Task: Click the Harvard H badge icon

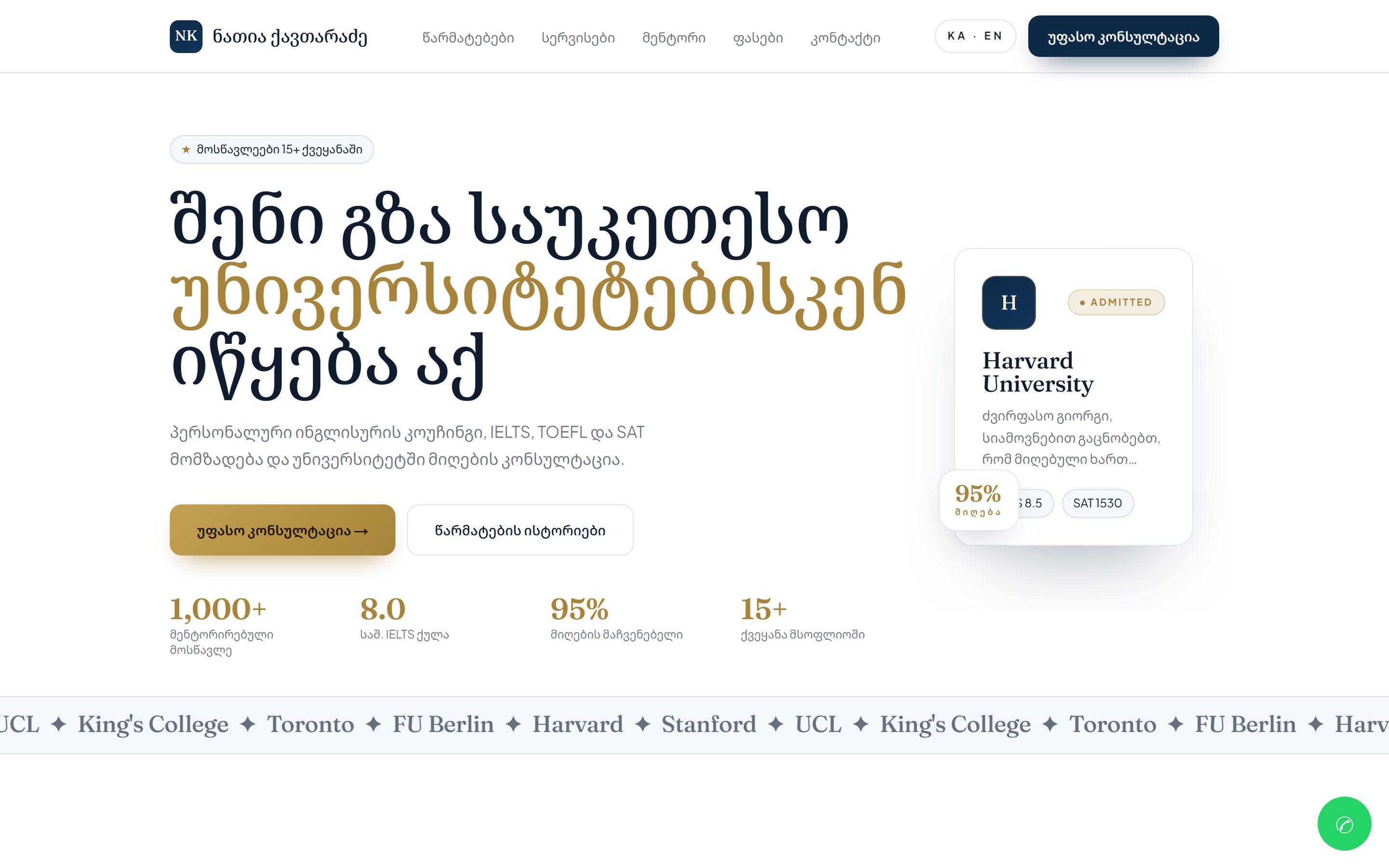Action: (x=1008, y=302)
